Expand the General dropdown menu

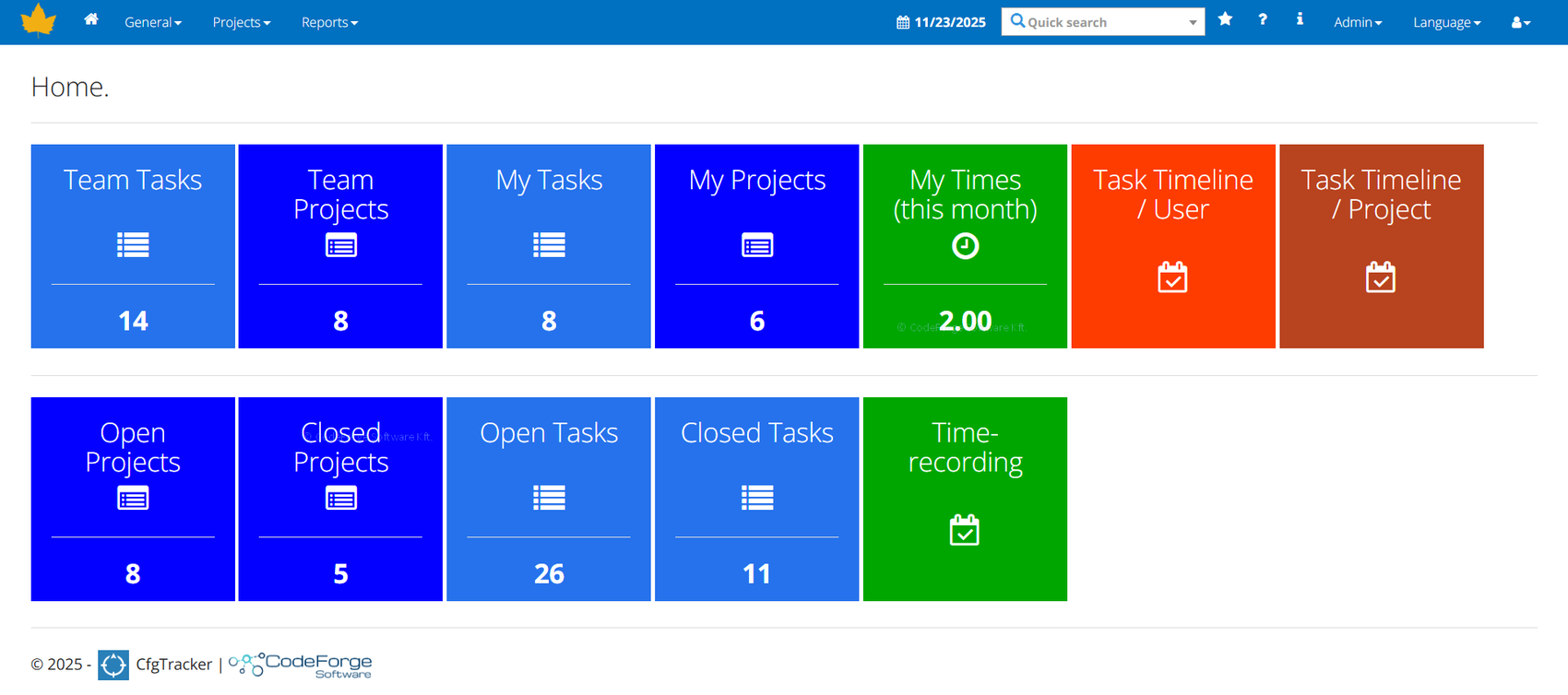pos(153,22)
